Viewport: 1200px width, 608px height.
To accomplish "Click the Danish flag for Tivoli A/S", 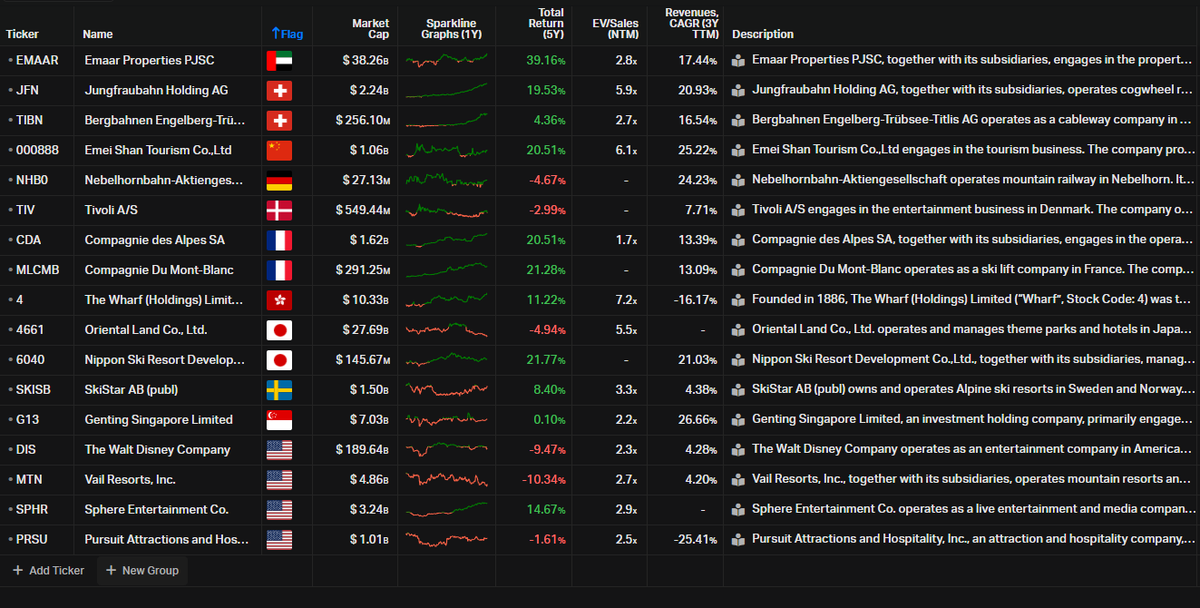I will coord(279,210).
